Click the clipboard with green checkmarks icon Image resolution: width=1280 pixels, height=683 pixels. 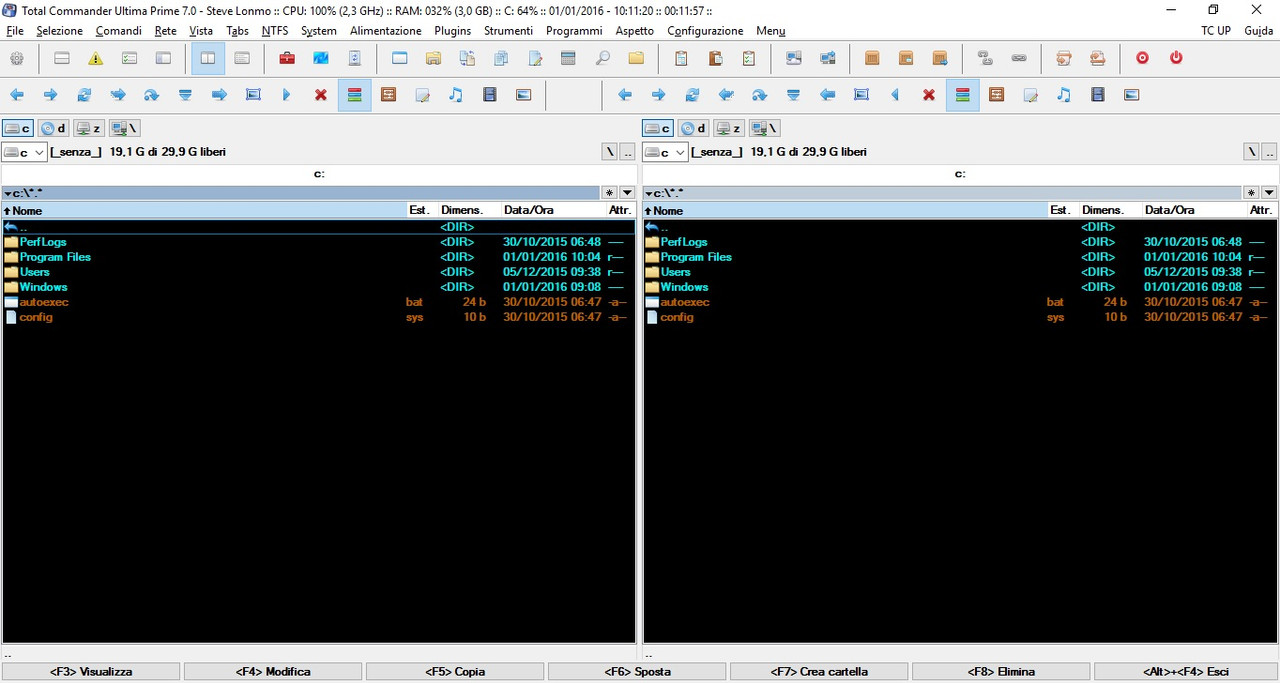click(x=748, y=59)
